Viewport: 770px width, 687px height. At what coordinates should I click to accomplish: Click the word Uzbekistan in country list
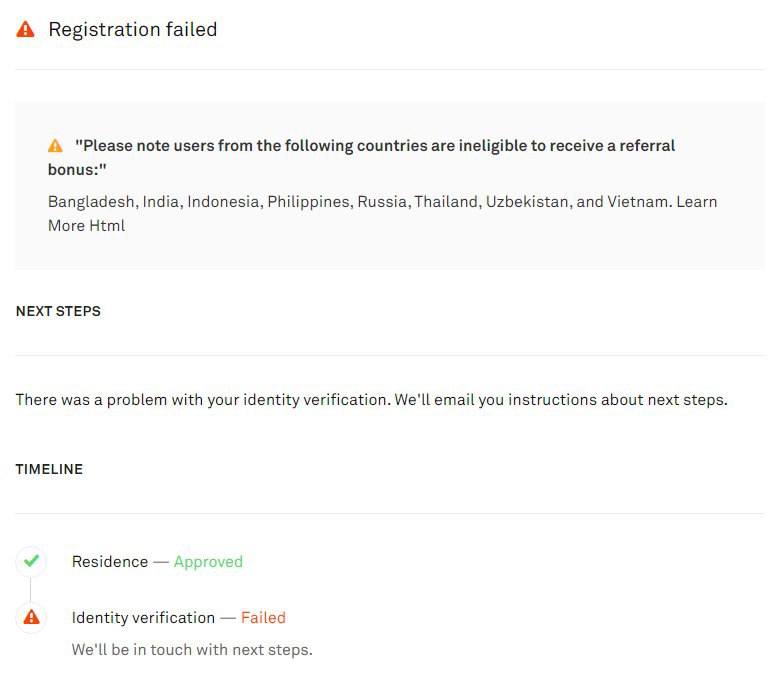[528, 202]
